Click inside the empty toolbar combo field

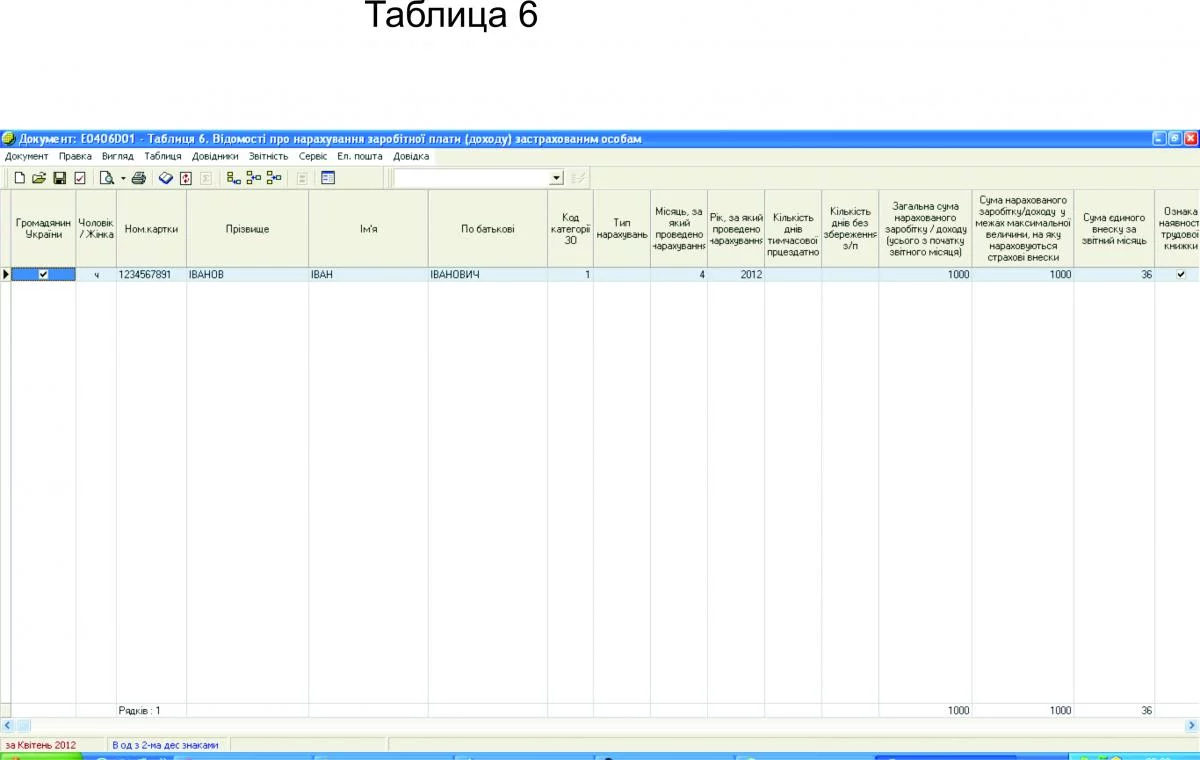471,178
